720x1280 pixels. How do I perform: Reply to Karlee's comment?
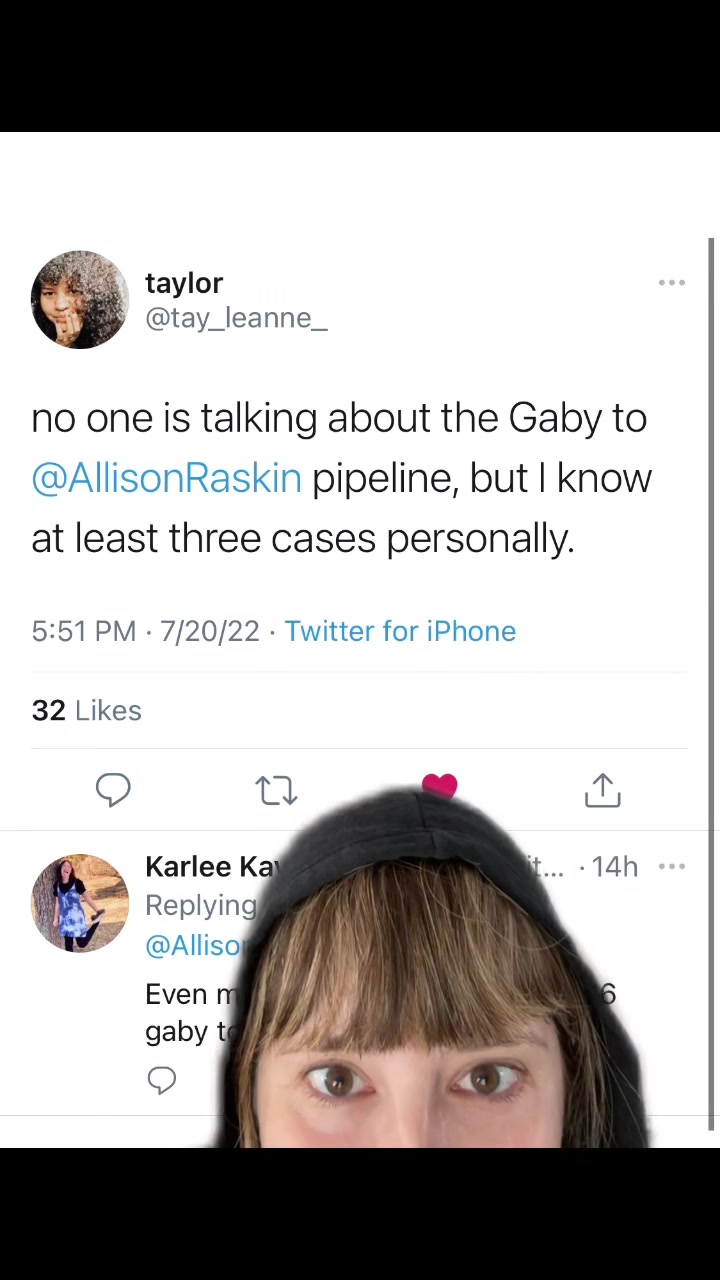point(161,1080)
